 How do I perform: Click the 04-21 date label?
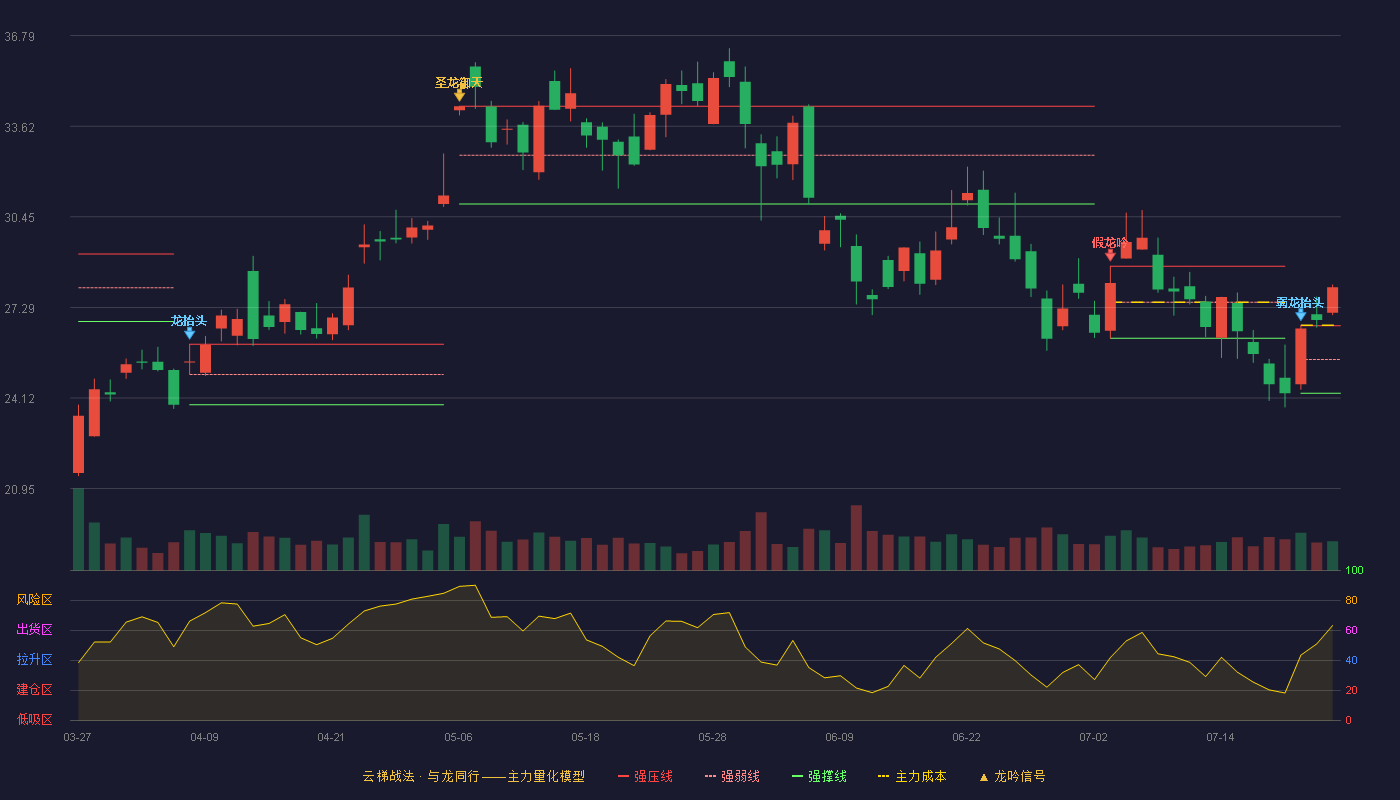click(331, 737)
